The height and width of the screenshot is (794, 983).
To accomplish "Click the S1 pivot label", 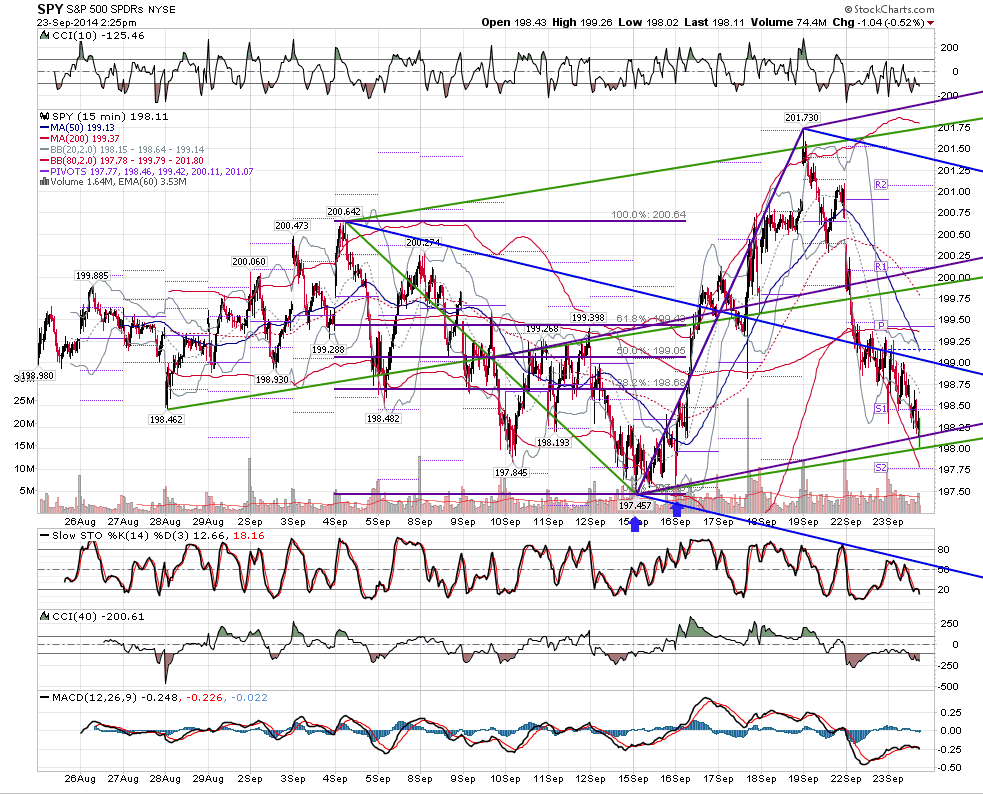I will click(x=881, y=409).
